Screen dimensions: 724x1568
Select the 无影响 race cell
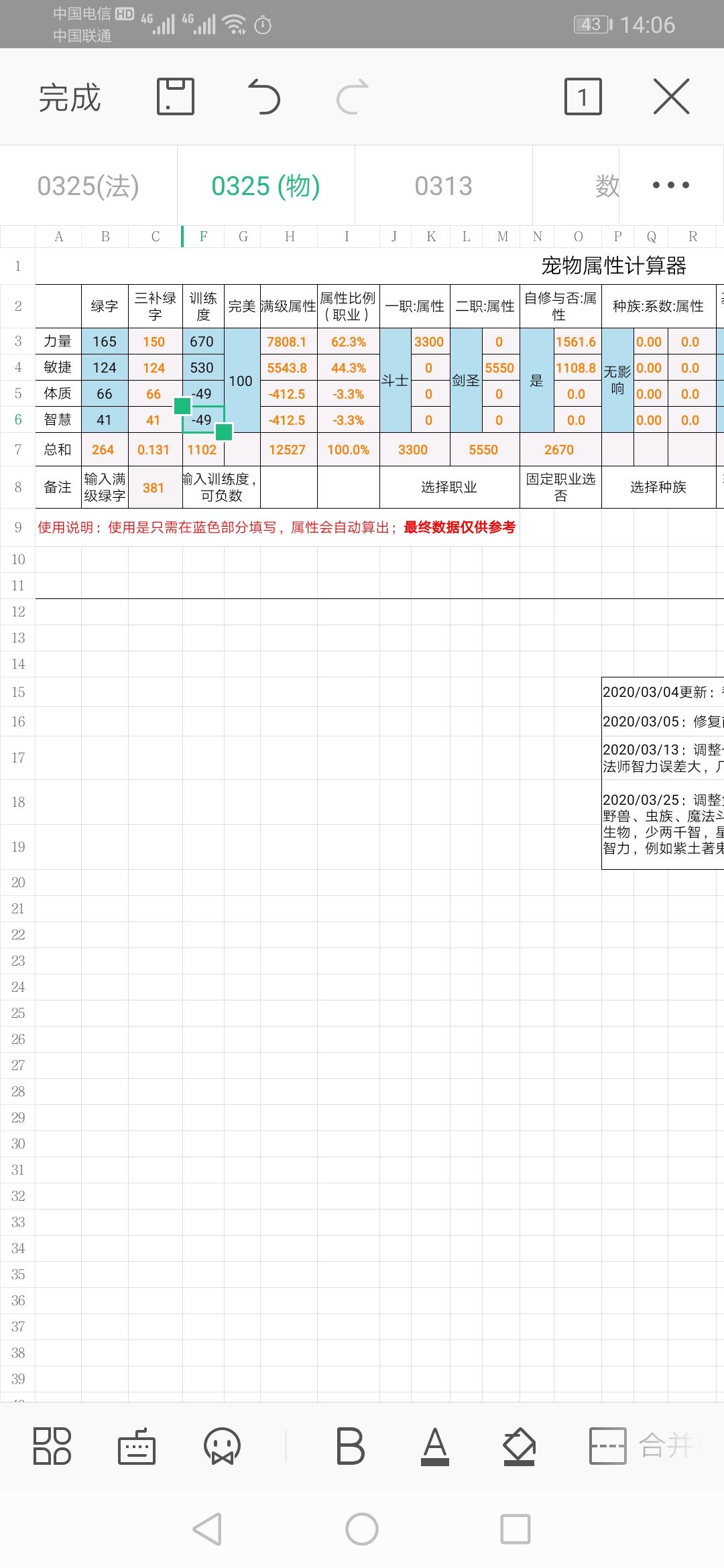(x=617, y=380)
